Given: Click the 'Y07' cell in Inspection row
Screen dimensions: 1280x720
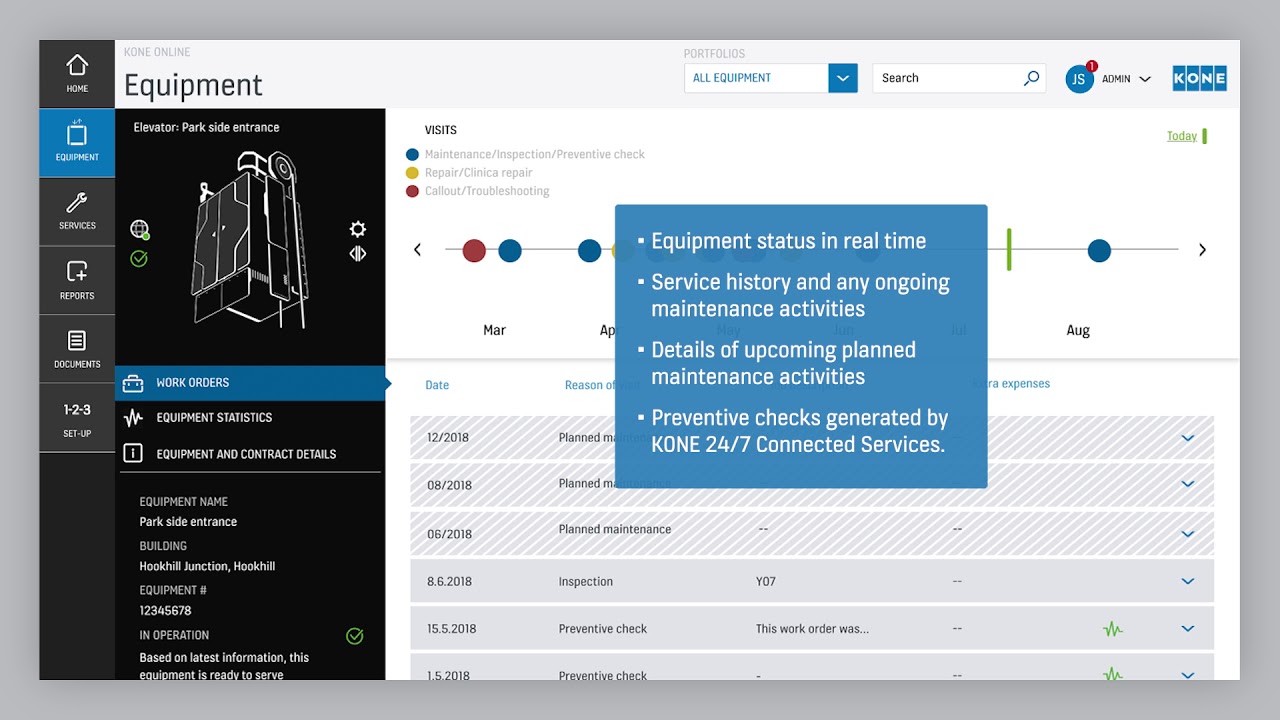Looking at the screenshot, I should click(x=766, y=581).
